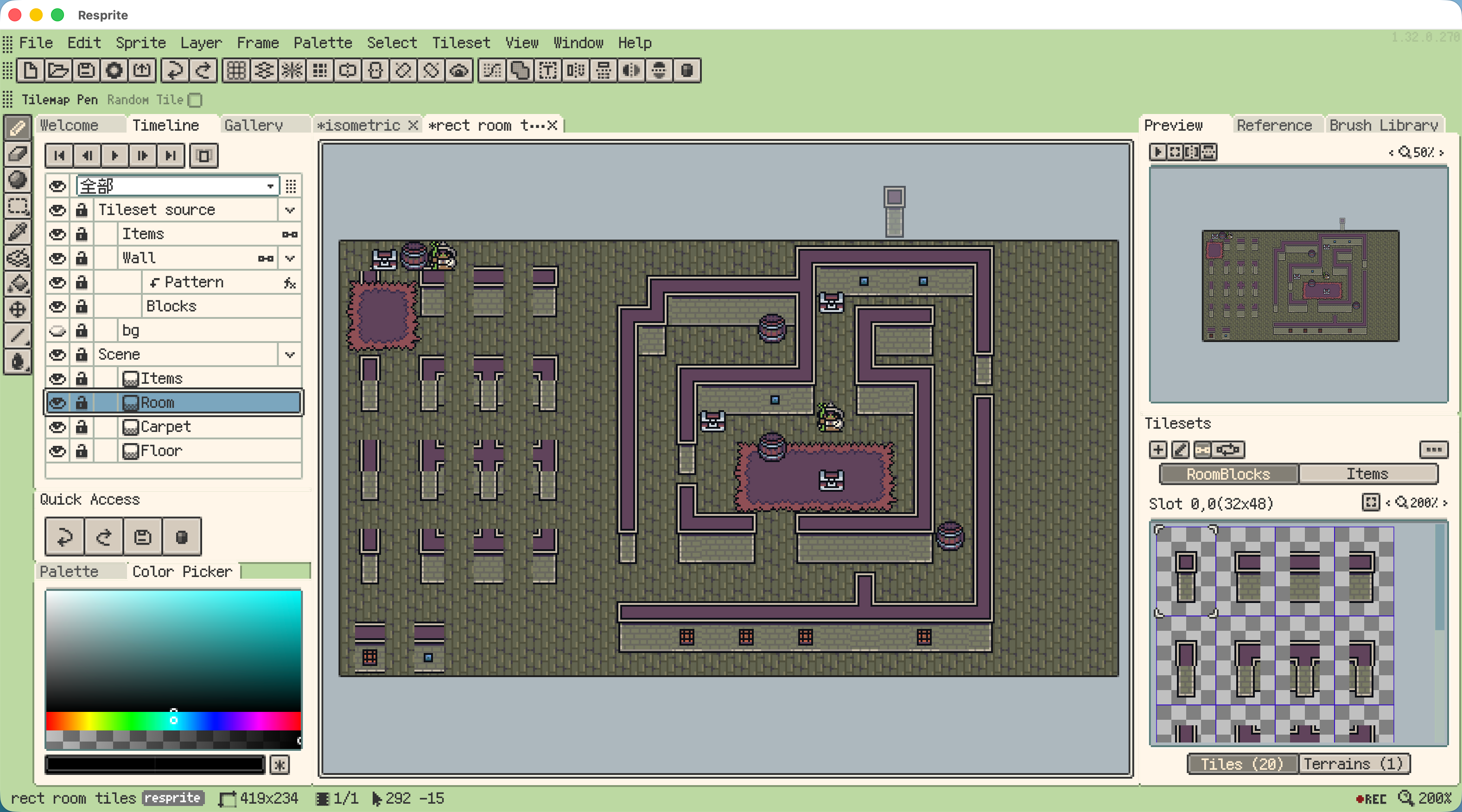The width and height of the screenshot is (1462, 812).
Task: Click the preview panel room thumbnail
Action: 1300,285
